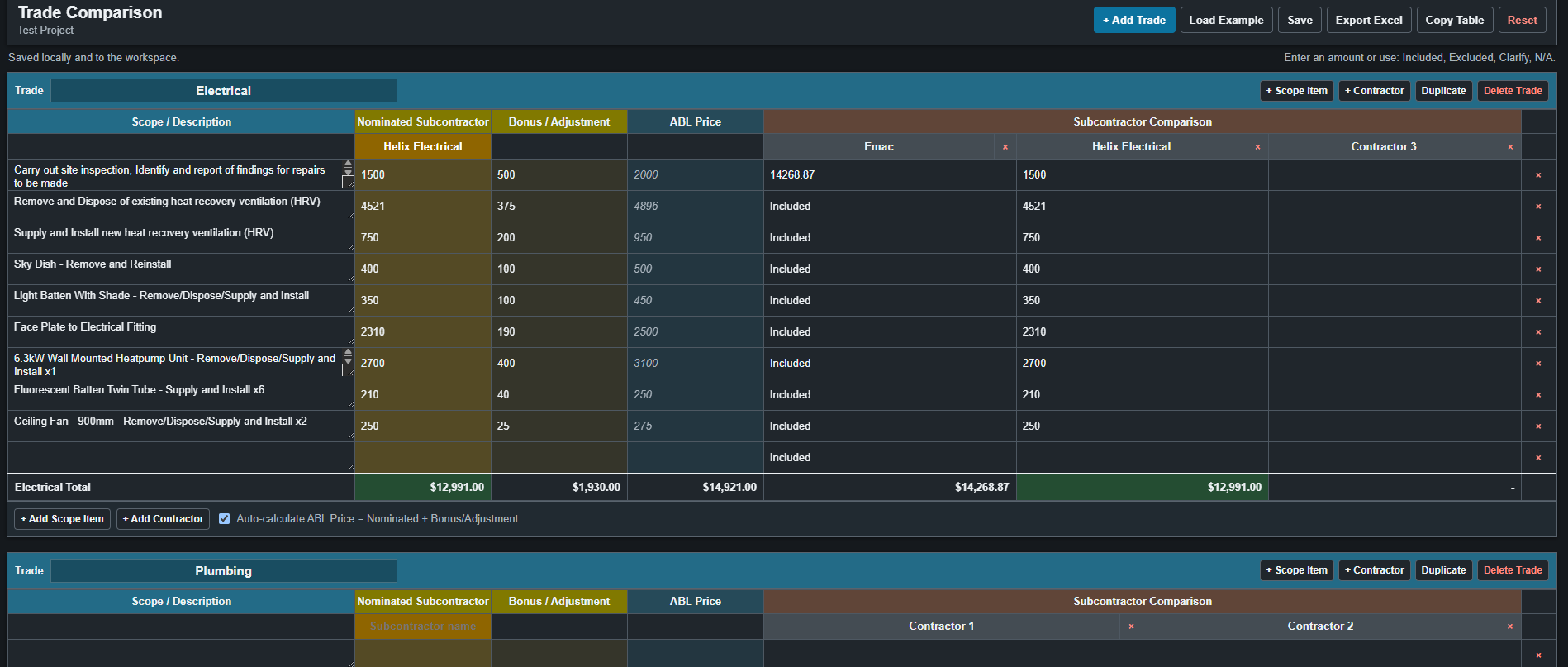Delete the 'Supply and Install new' HRV row
1568x667 pixels.
point(1538,238)
